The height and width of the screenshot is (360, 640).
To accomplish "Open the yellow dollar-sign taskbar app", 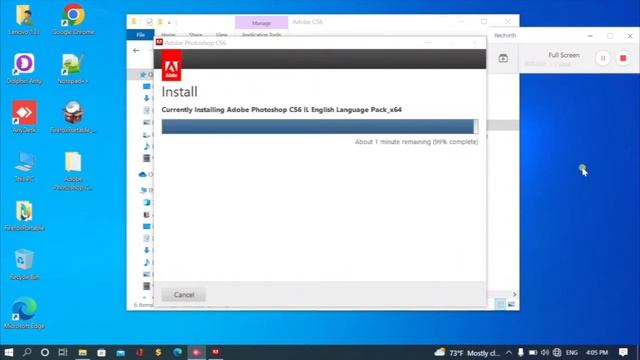I will click(x=158, y=352).
